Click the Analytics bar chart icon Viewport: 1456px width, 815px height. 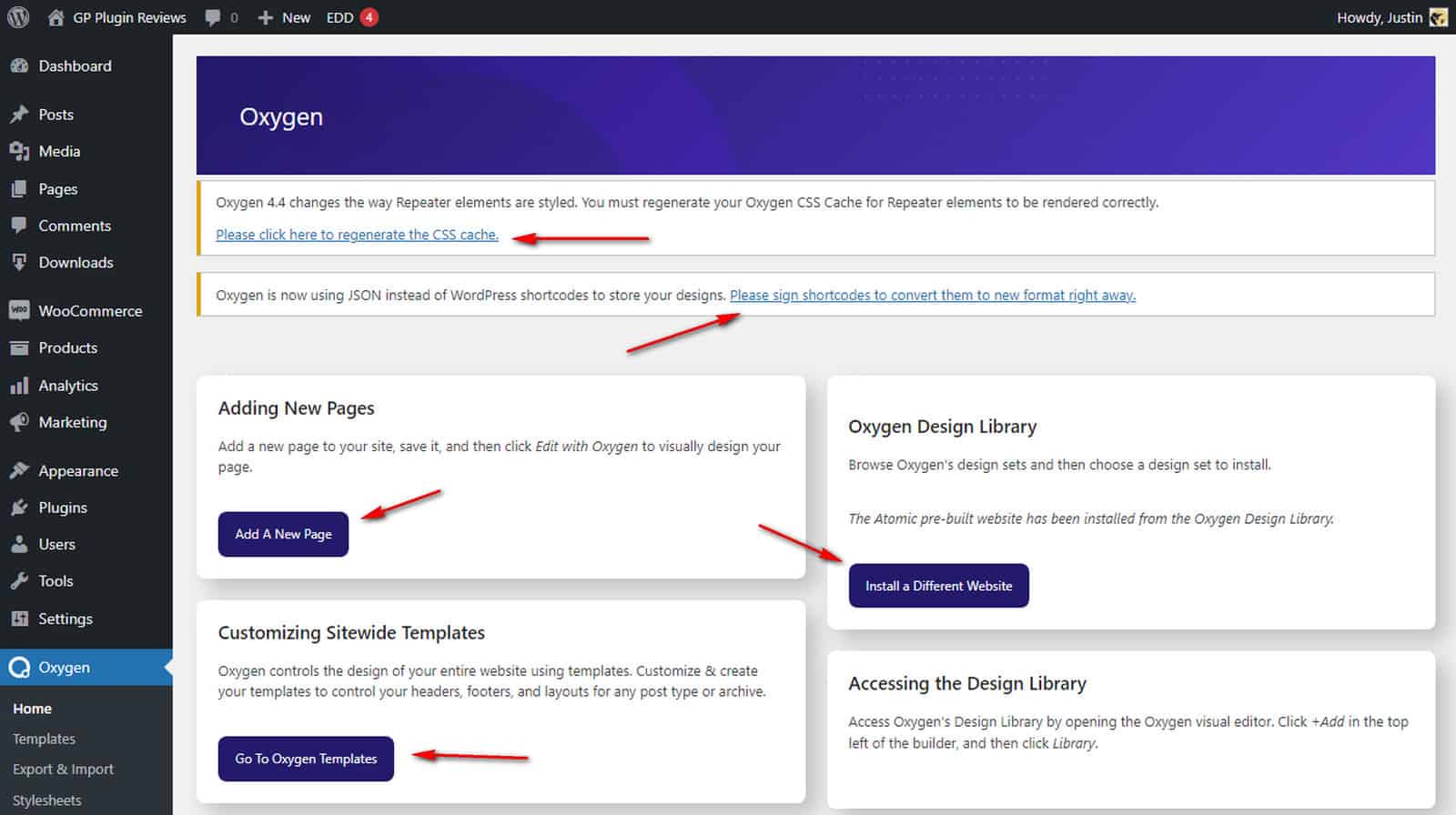(19, 386)
